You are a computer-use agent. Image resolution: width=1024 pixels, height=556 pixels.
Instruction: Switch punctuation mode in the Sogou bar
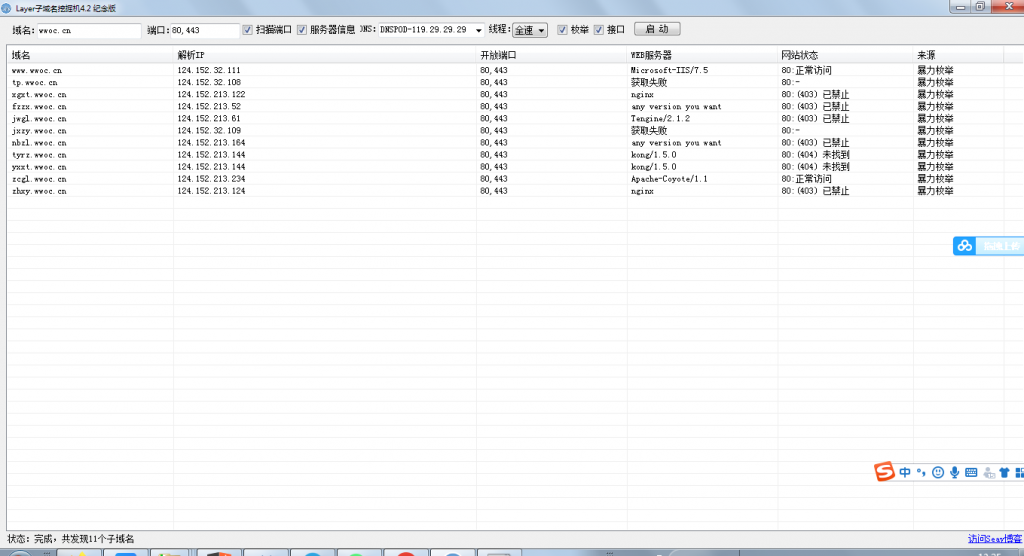click(x=921, y=472)
